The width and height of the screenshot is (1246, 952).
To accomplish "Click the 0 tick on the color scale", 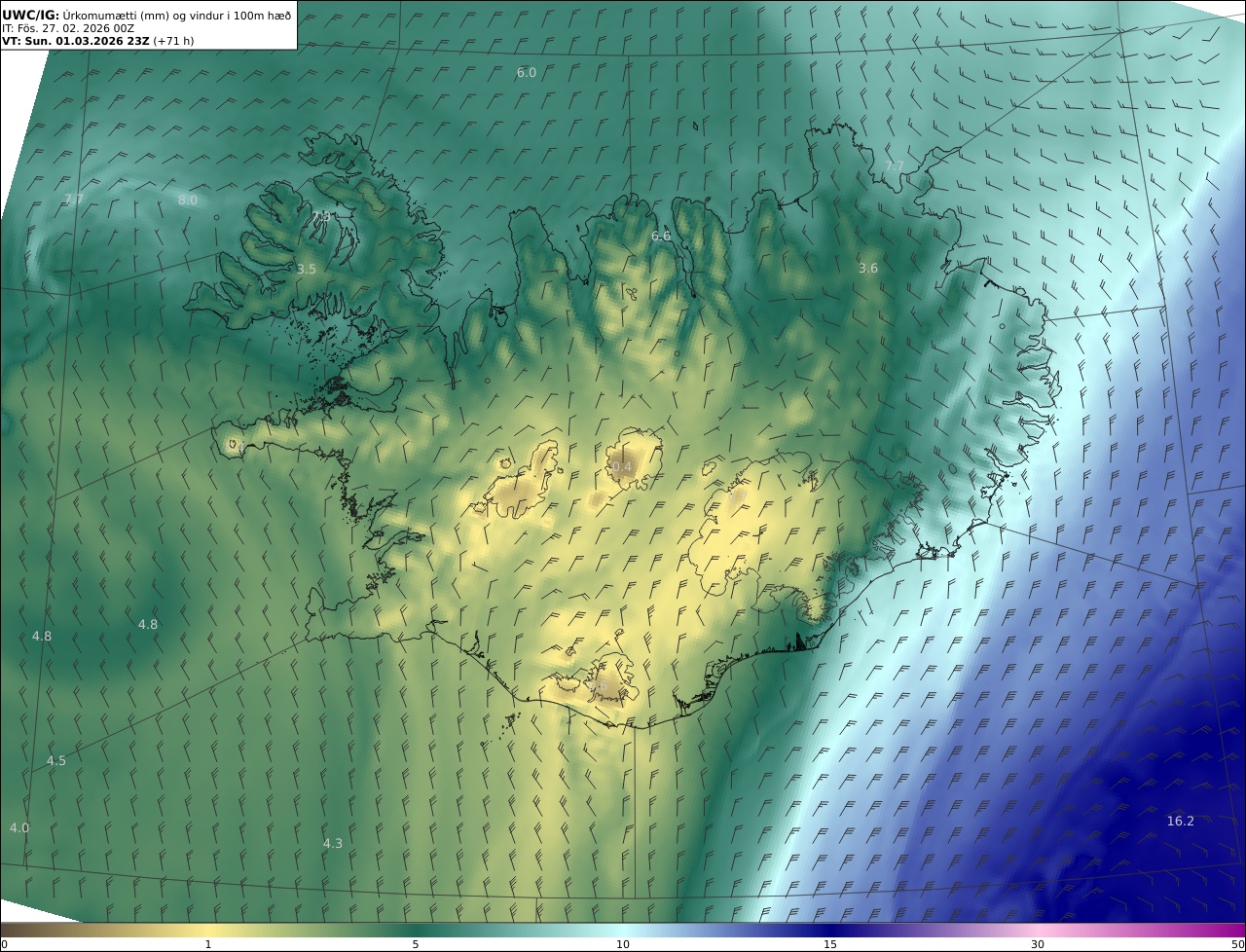I will click(4, 944).
